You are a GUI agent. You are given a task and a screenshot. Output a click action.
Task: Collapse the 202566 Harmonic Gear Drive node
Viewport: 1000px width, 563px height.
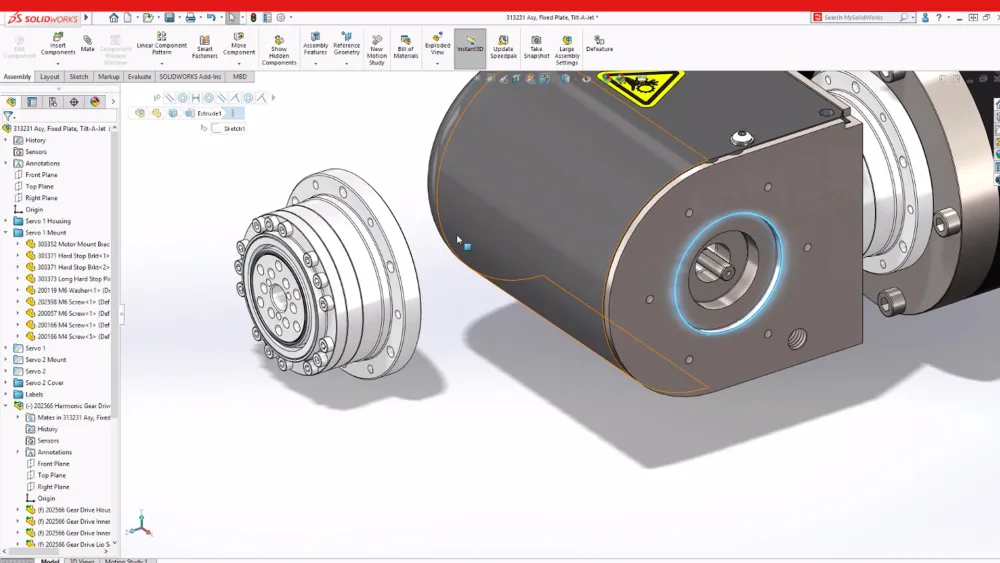click(x=6, y=406)
